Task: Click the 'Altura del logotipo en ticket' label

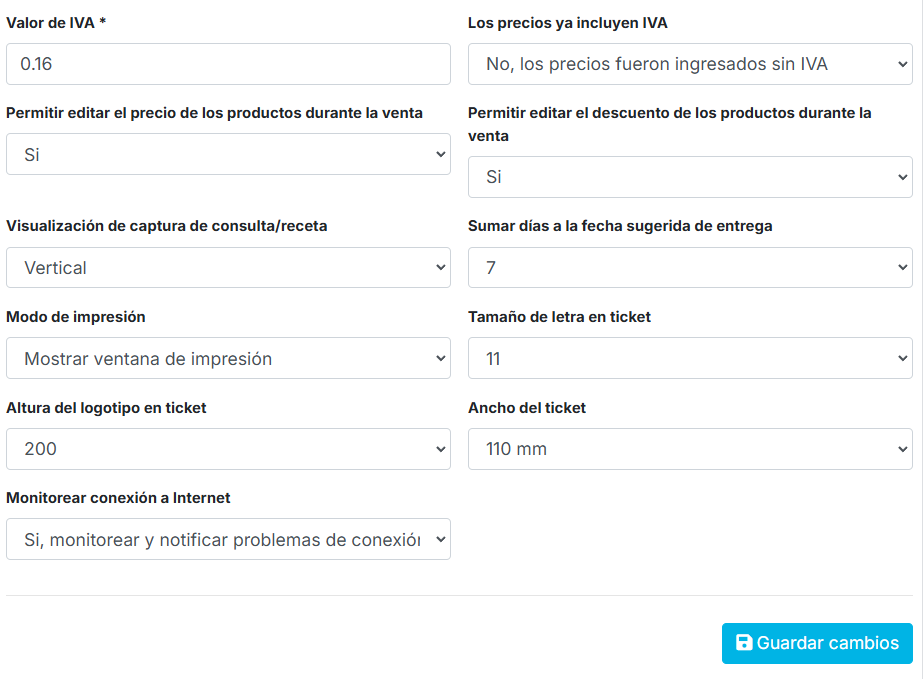Action: pos(106,408)
